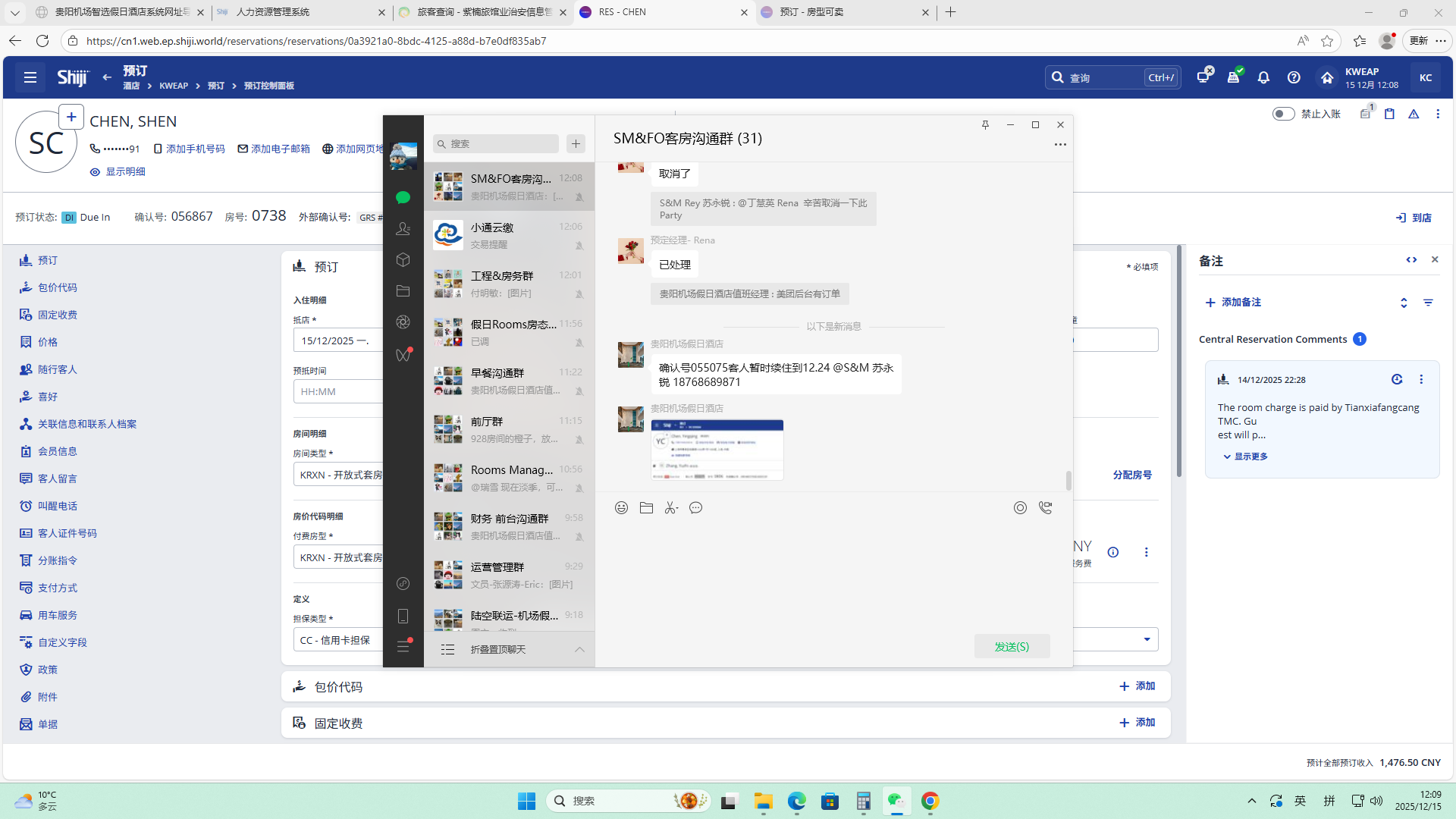Viewport: 1456px width, 819px height.
Task: Toggle 显示明细 eye icon for guest
Action: [96, 172]
